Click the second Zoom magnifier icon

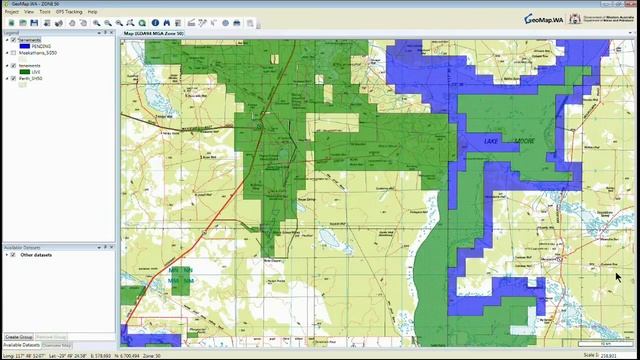pos(108,23)
